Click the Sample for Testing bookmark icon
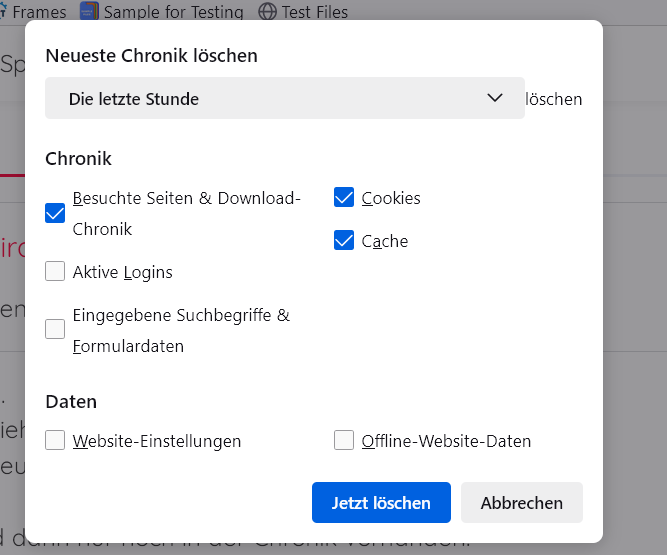 click(x=90, y=12)
